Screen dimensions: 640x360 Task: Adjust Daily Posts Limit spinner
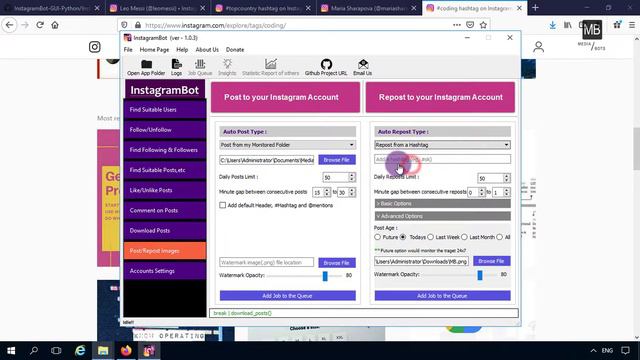[x=339, y=178]
